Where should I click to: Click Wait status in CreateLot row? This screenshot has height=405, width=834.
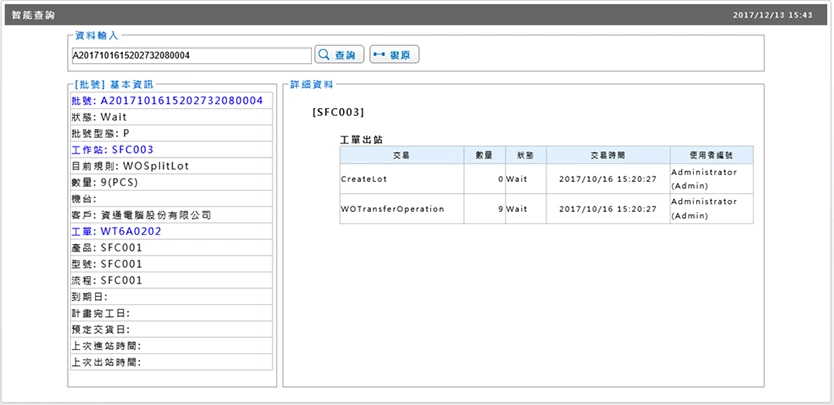click(x=526, y=179)
